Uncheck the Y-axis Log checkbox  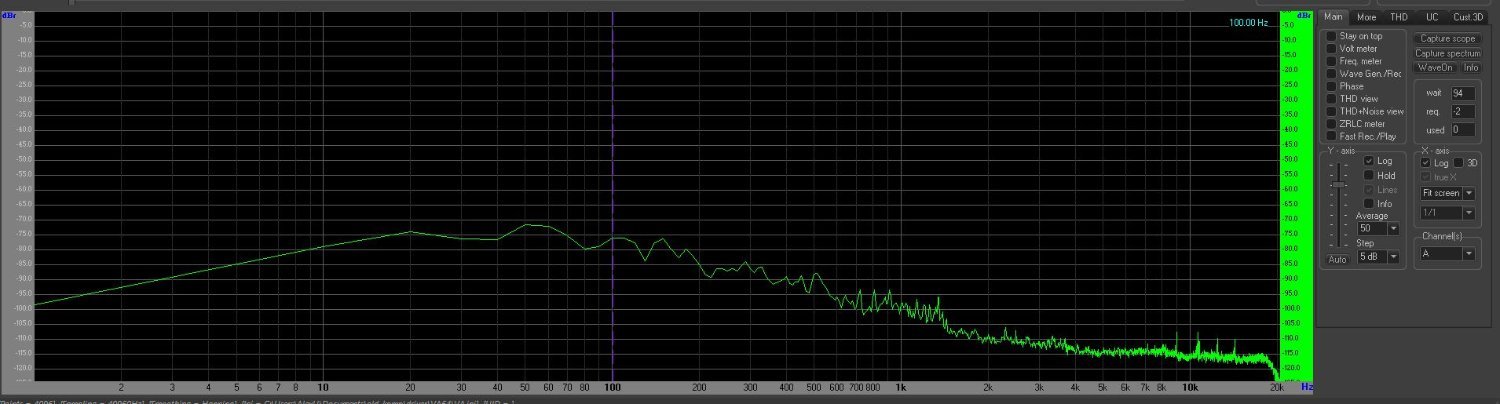point(1369,161)
